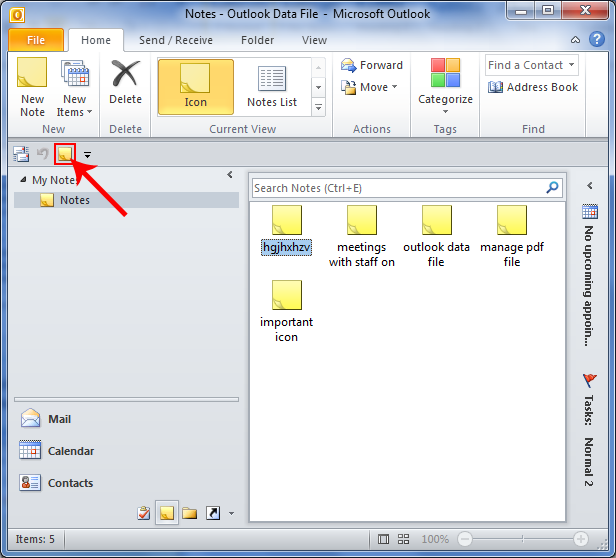Switch to Reading view in status bar
Image resolution: width=616 pixels, height=558 pixels.
pyautogui.click(x=403, y=539)
